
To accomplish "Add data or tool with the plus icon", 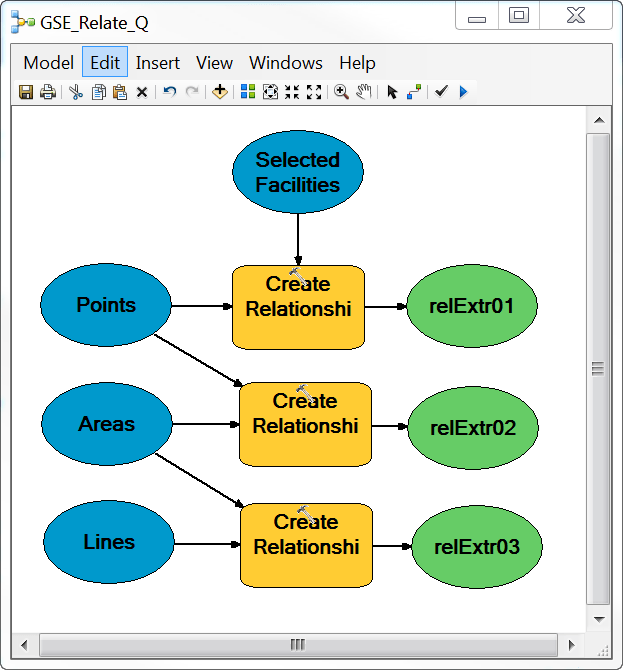I will click(220, 91).
